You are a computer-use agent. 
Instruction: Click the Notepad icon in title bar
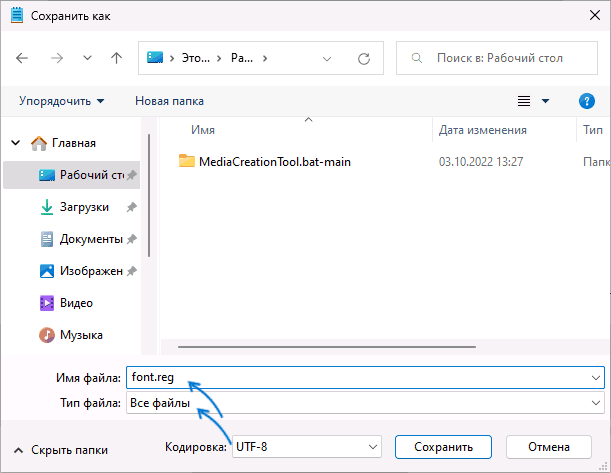point(17,16)
